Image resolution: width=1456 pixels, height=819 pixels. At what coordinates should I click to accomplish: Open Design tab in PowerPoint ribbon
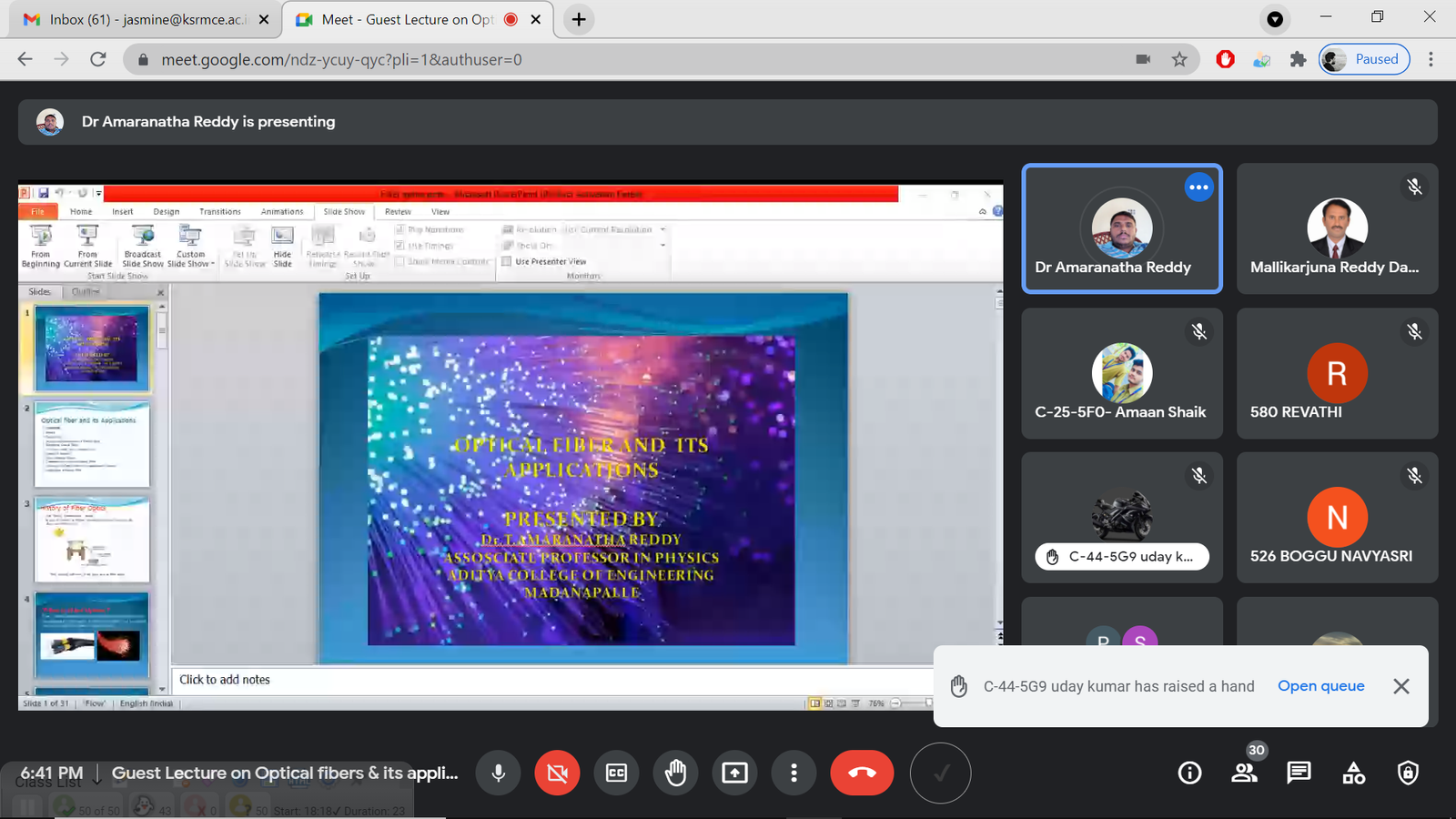pyautogui.click(x=167, y=211)
